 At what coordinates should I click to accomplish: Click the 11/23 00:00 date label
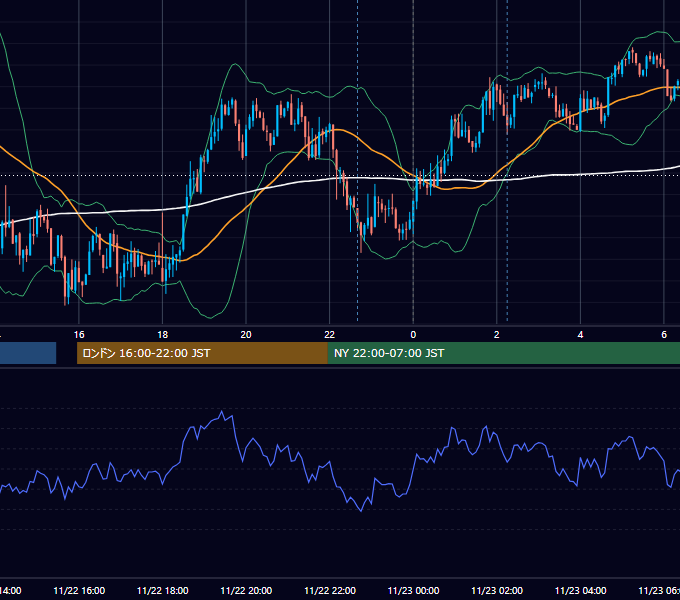(x=413, y=590)
